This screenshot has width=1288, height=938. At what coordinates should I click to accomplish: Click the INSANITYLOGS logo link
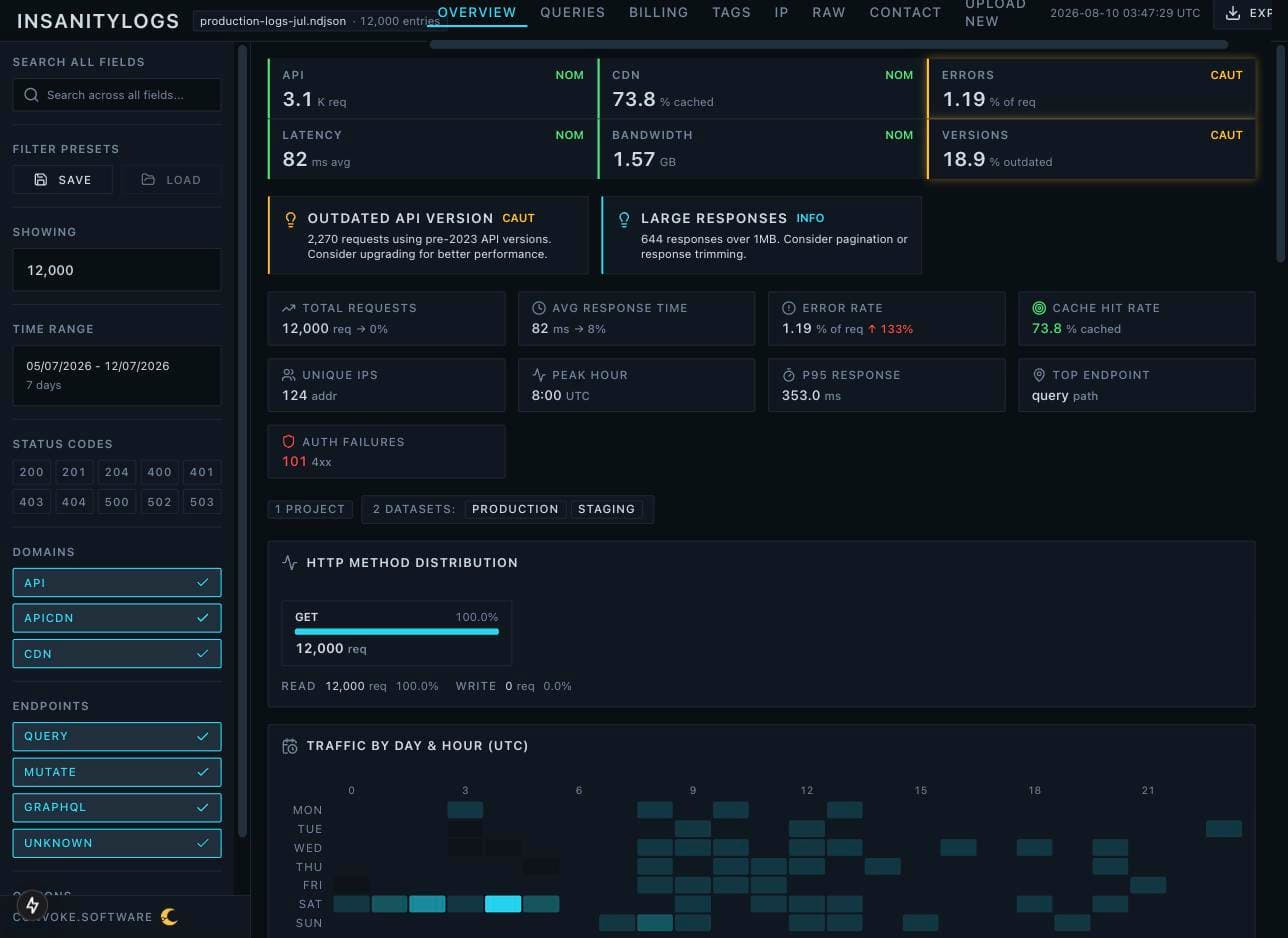tap(98, 20)
